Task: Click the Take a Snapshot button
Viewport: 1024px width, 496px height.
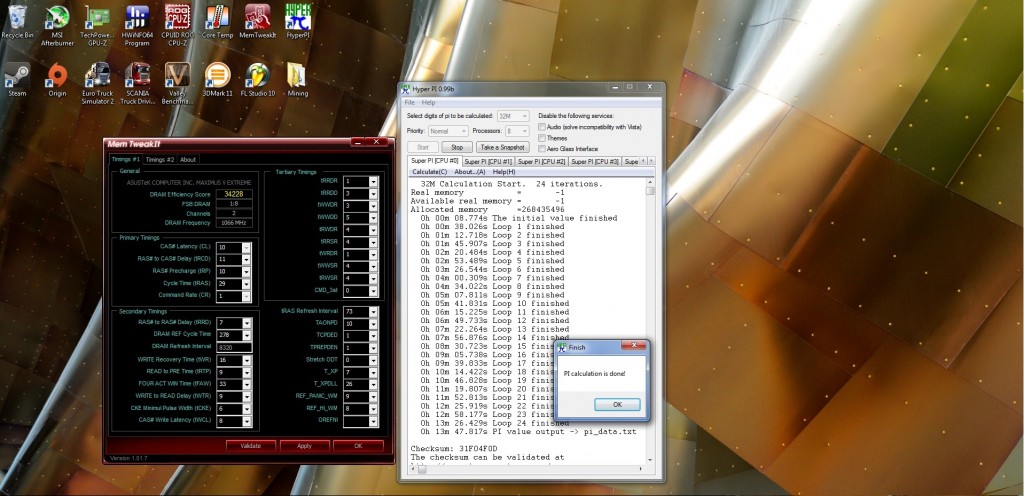Action: [503, 147]
